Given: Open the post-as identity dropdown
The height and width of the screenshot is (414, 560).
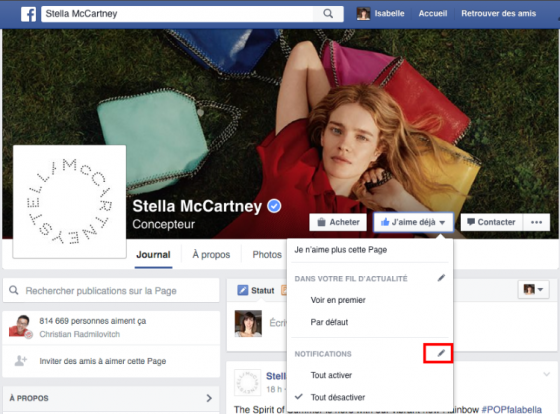Looking at the screenshot, I should click(533, 290).
